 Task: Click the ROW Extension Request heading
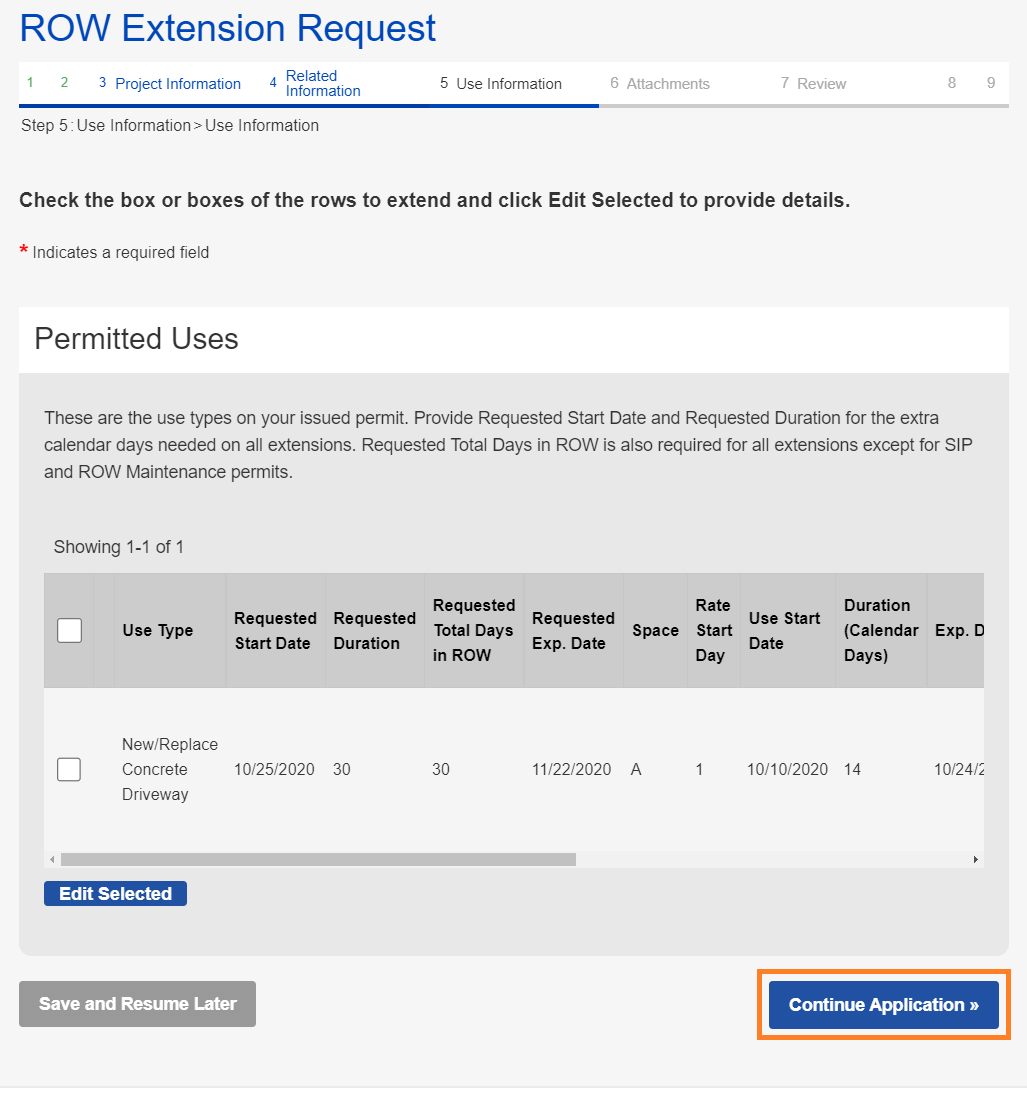pos(227,28)
